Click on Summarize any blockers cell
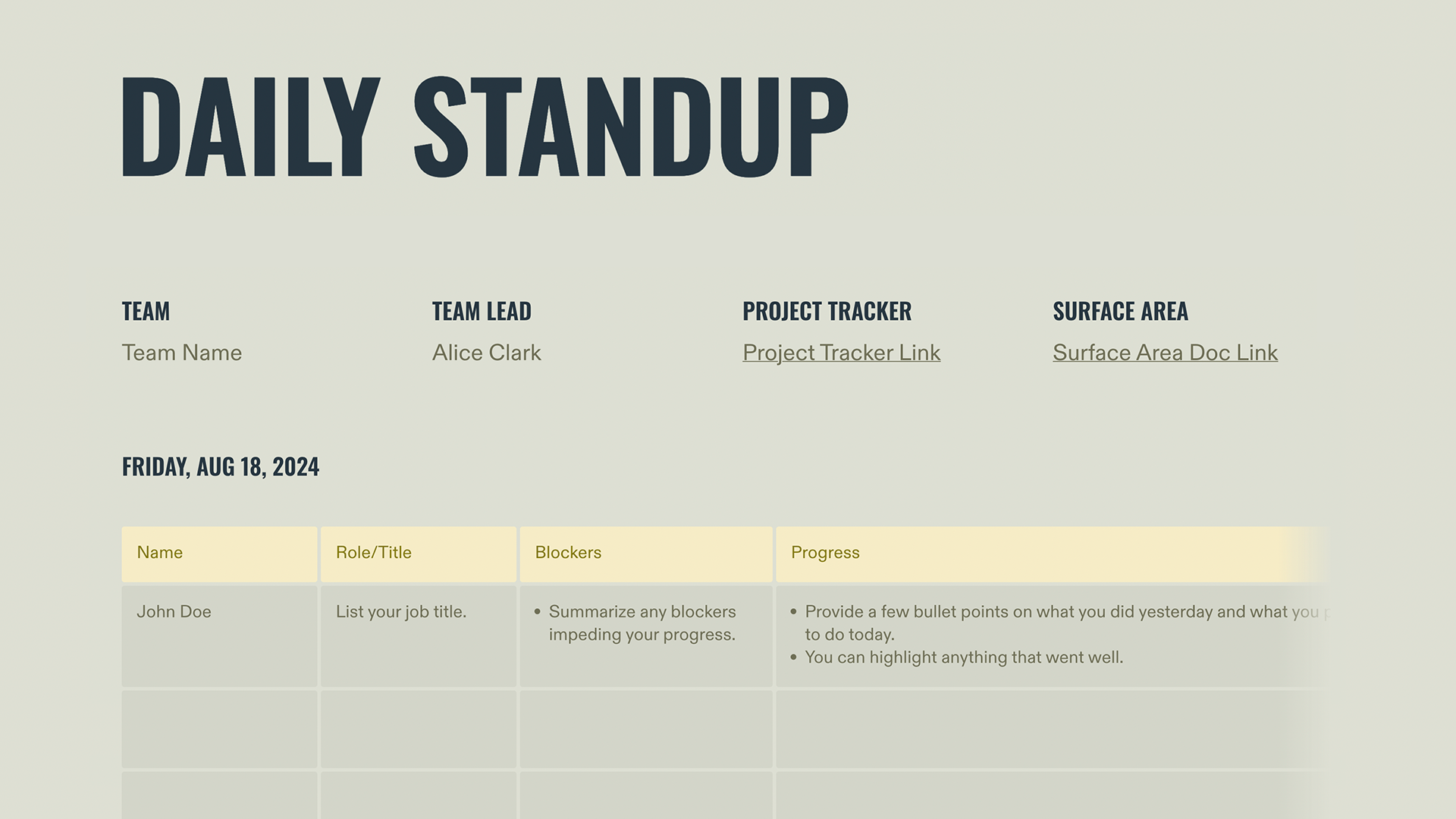The image size is (1456, 819). coord(644,635)
